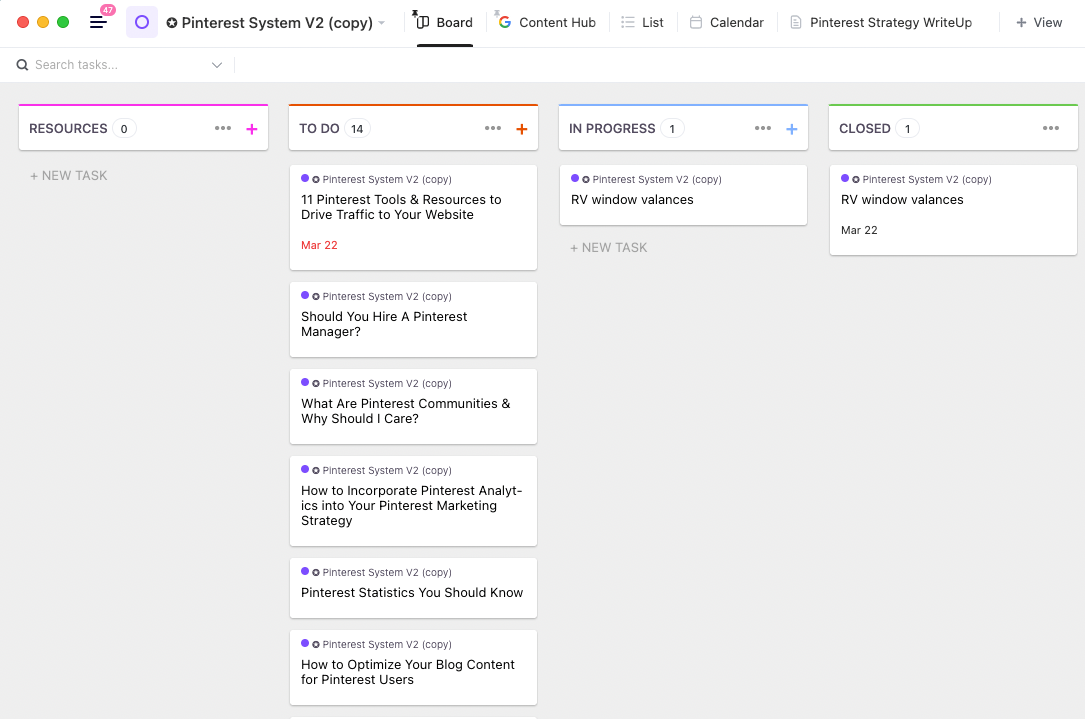The width and height of the screenshot is (1085, 719).
Task: Click + NEW TASK under In Progress
Action: (608, 248)
